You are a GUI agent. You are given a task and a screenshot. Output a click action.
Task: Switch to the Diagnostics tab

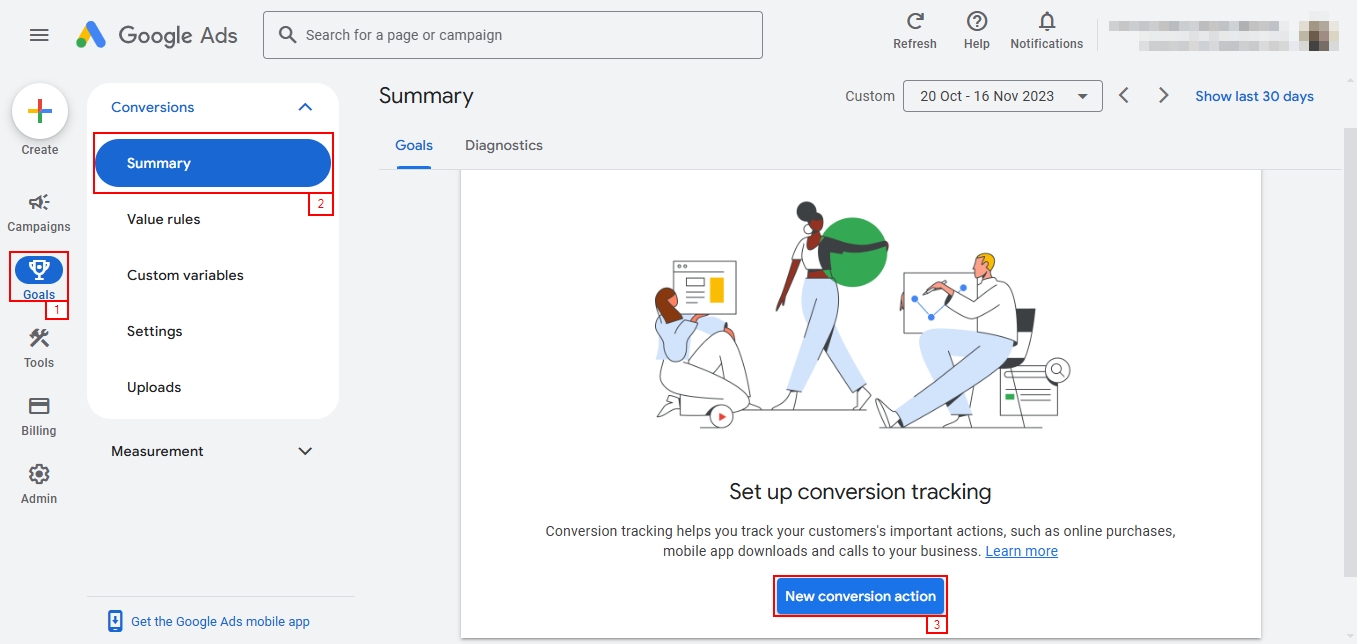pos(503,146)
